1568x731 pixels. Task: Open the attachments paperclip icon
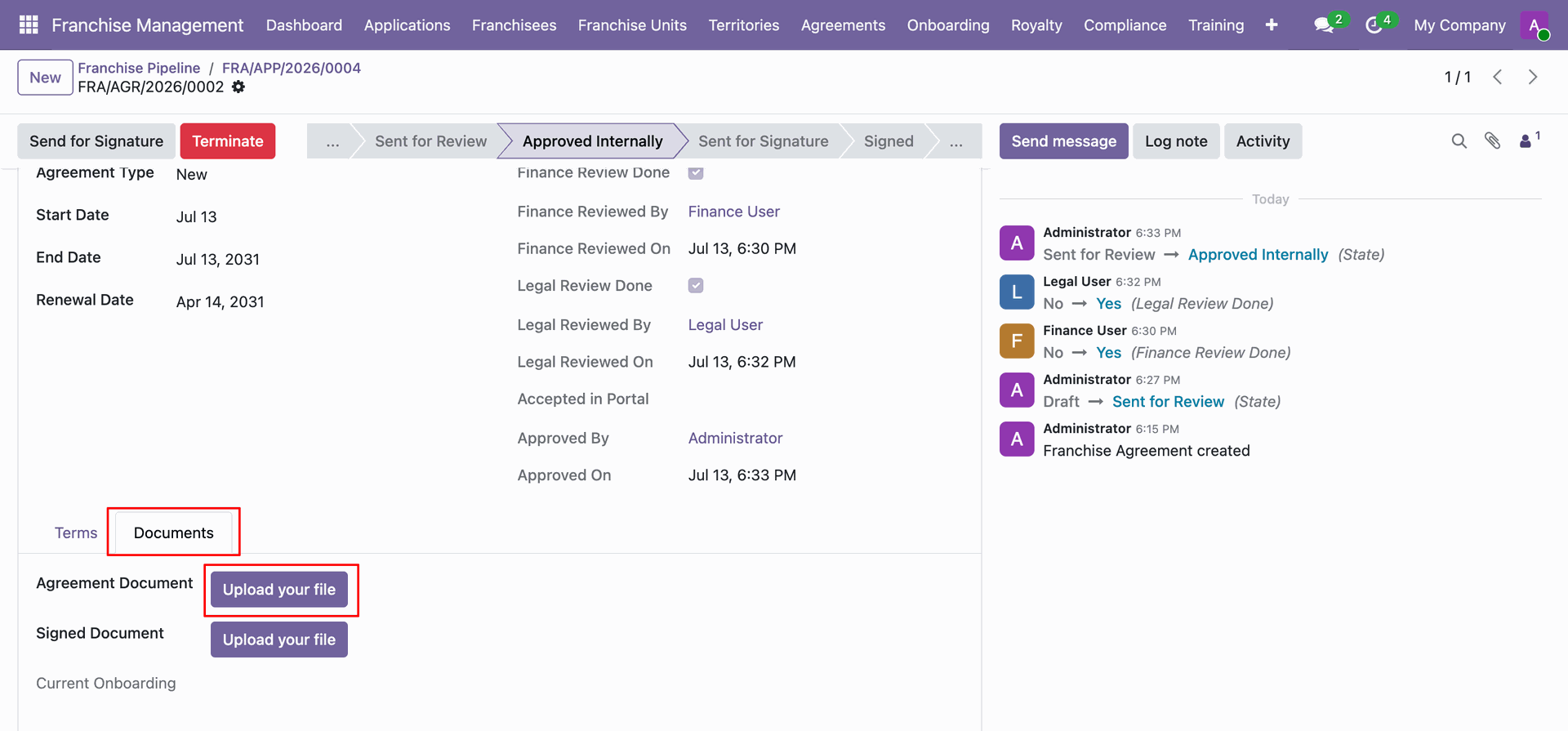tap(1493, 141)
